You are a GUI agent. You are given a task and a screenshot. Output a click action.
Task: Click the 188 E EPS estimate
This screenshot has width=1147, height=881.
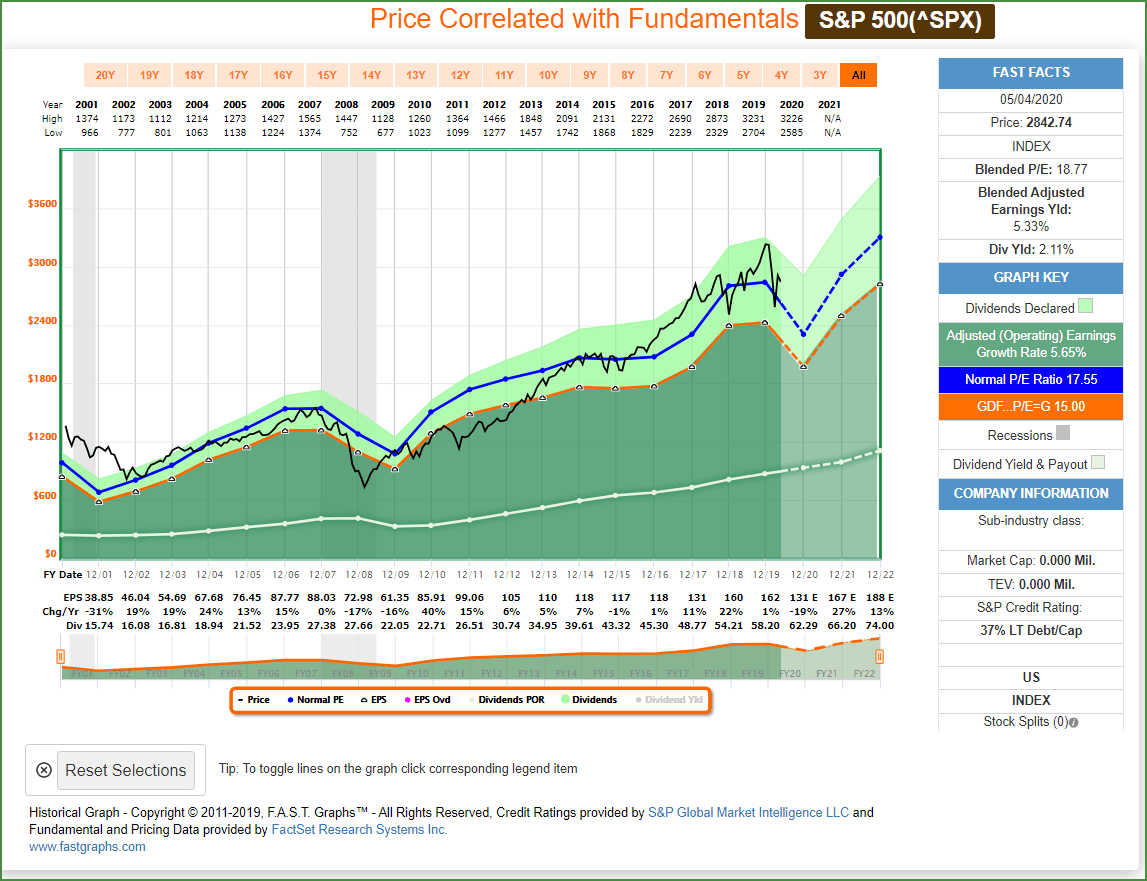click(x=880, y=598)
